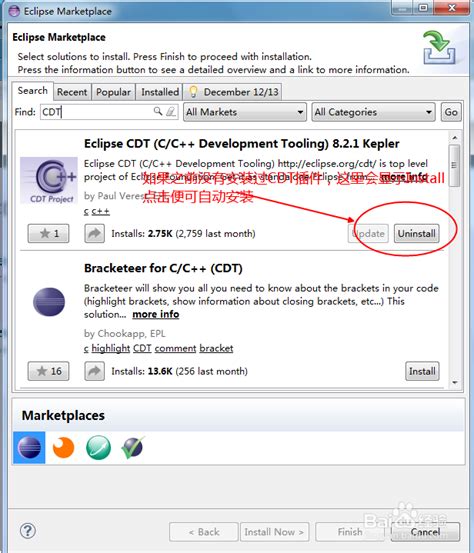Favorite Bracketeer with the 16 star button
The width and height of the screenshot is (474, 553).
coord(49,371)
